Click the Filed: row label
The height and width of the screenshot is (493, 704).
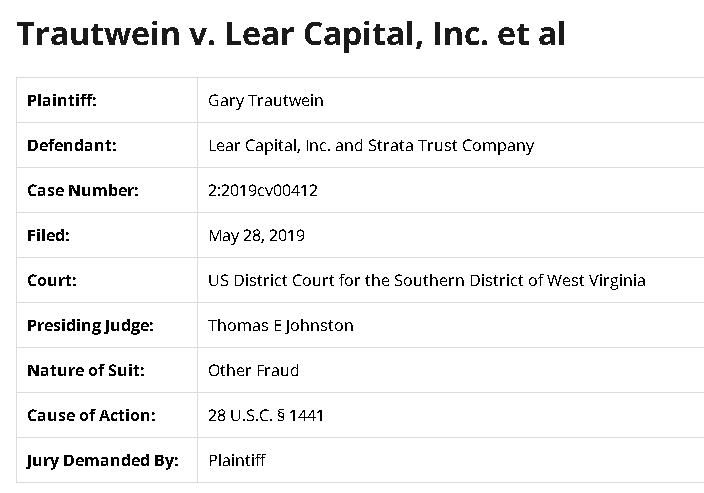(48, 235)
